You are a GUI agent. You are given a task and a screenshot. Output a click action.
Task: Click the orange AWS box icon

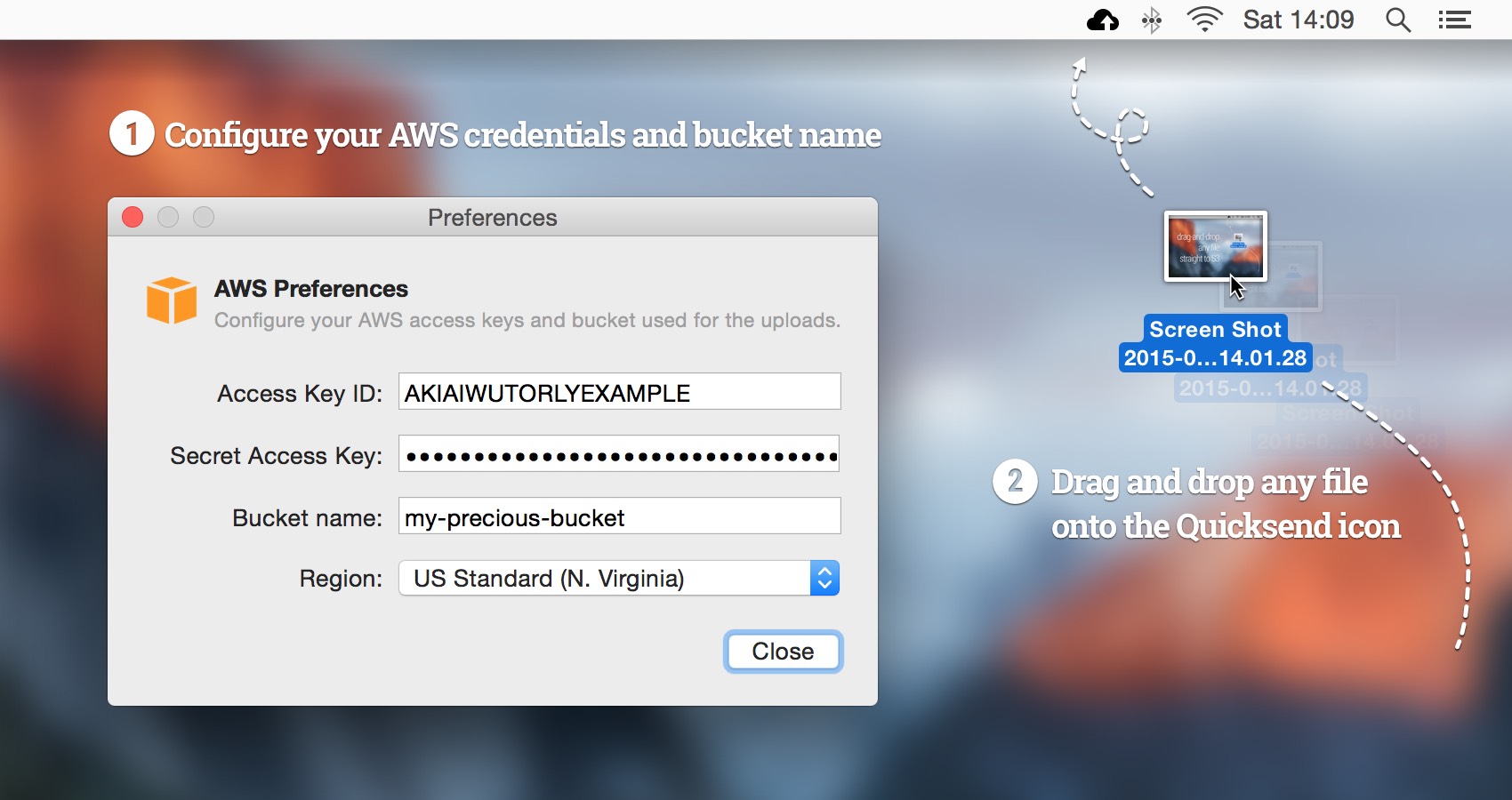[x=172, y=300]
